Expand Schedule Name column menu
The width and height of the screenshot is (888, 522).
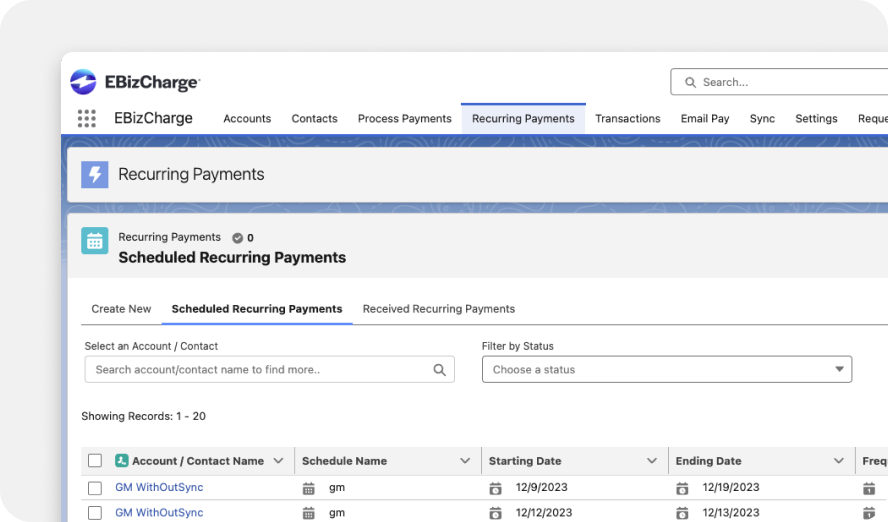465,461
